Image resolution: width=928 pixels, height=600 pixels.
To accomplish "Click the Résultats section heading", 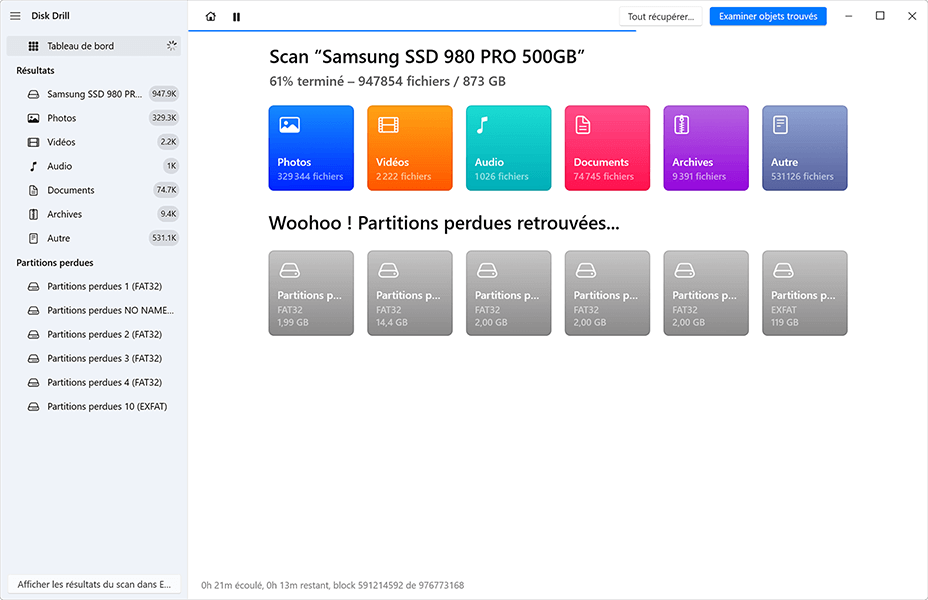I will coord(36,70).
